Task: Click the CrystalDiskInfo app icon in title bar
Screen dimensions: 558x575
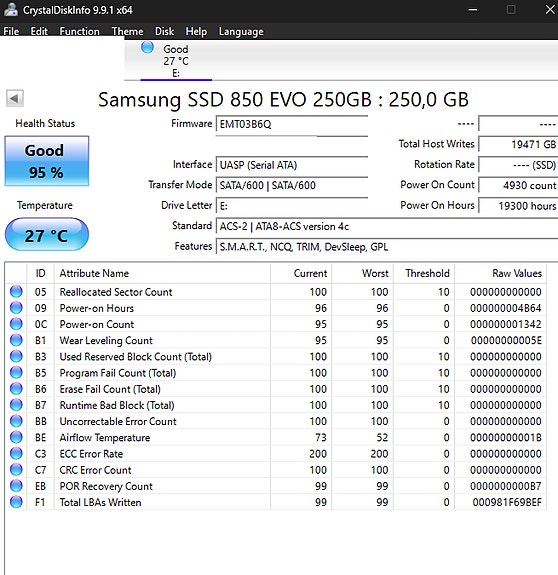Action: pyautogui.click(x=10, y=10)
